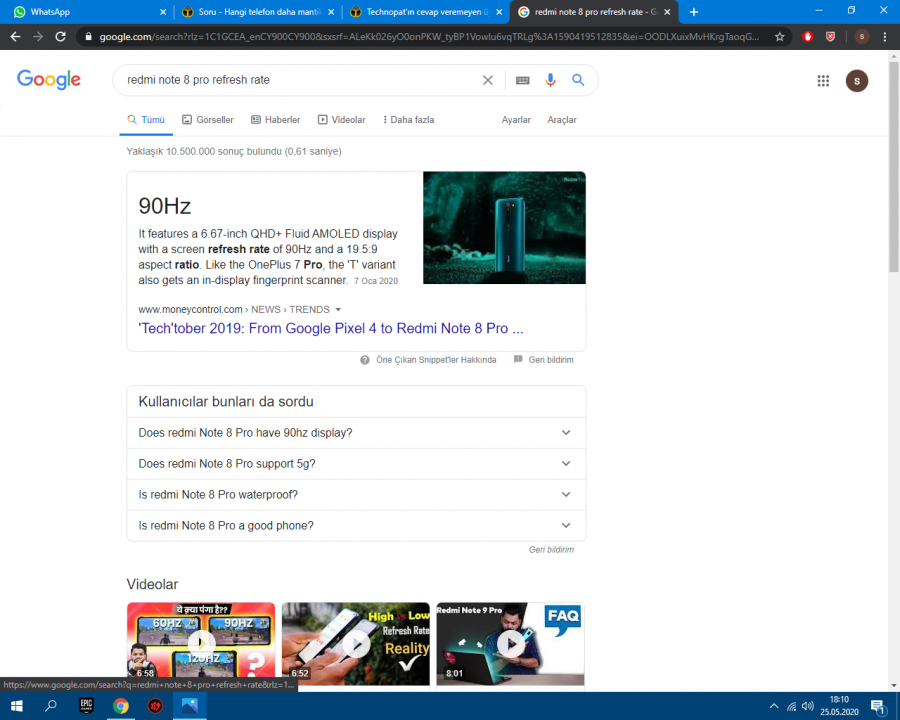This screenshot has width=900, height=720.
Task: Play the 8:01 Redmi Note 9 Pro FAQ video
Action: click(510, 643)
